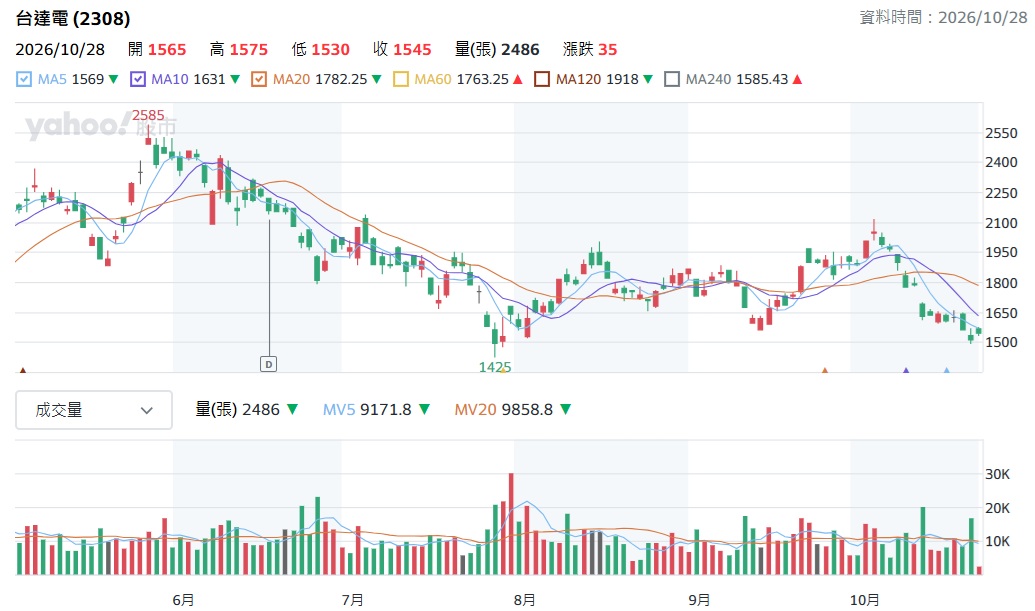This screenshot has width=1035, height=611.
Task: Click the purple triangle event marker in October
Action: coord(906,370)
